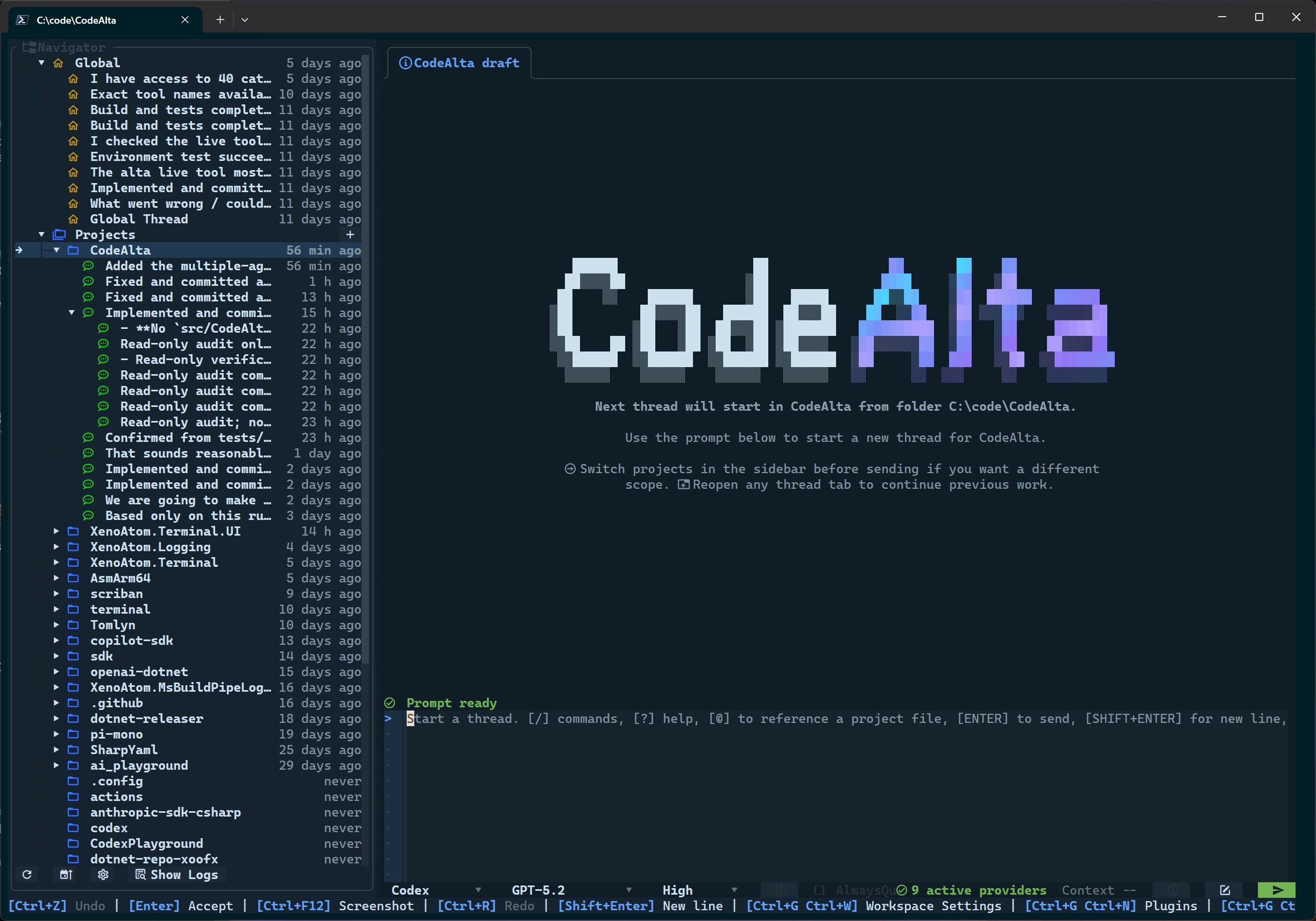Select the dotnet-releaser project

(x=146, y=719)
